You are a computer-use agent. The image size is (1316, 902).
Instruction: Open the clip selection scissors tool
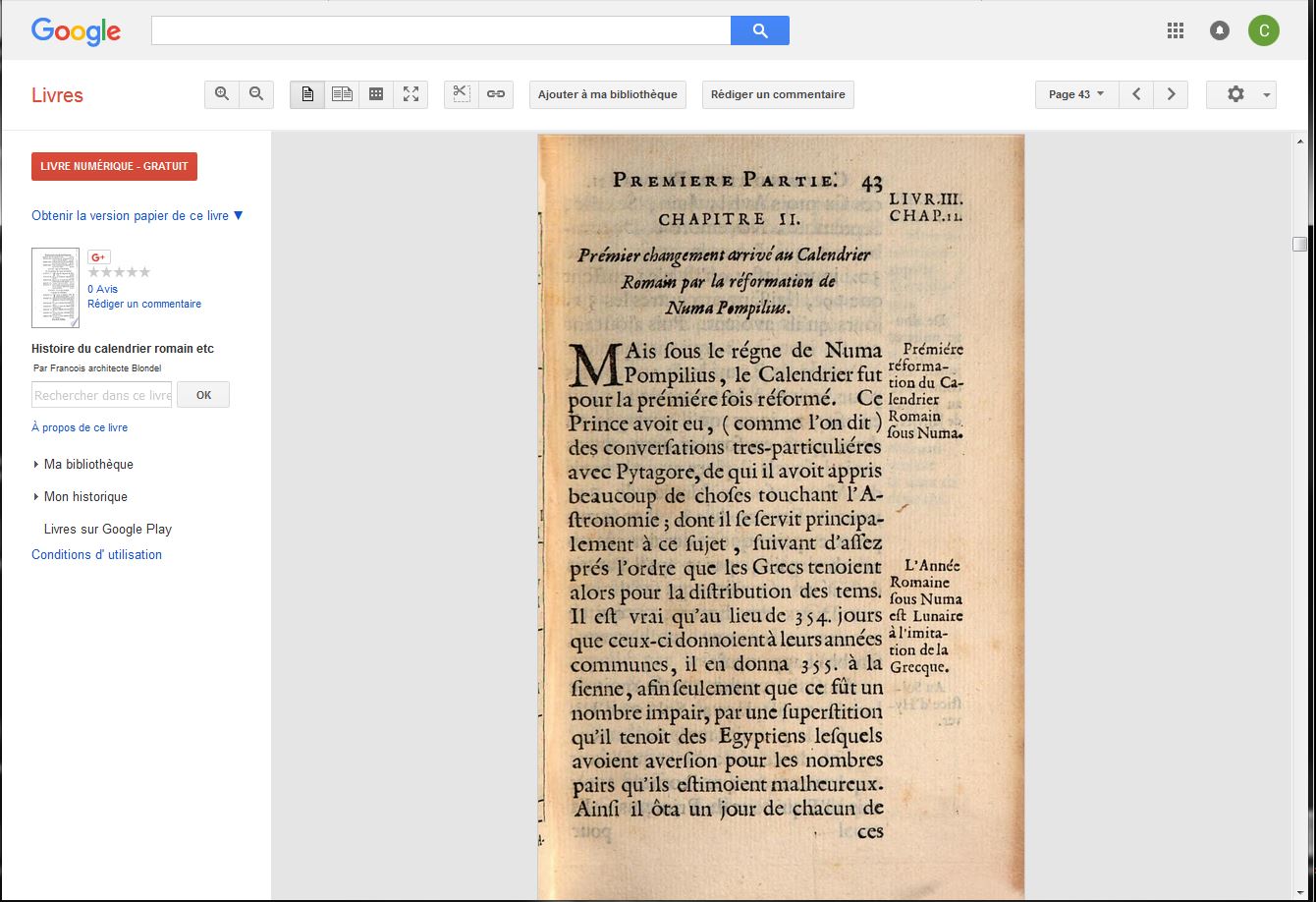(x=462, y=94)
